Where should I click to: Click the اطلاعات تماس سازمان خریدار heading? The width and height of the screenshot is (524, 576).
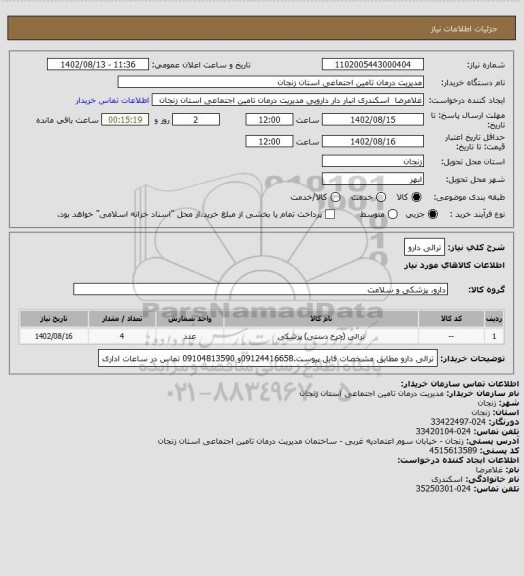click(459, 384)
